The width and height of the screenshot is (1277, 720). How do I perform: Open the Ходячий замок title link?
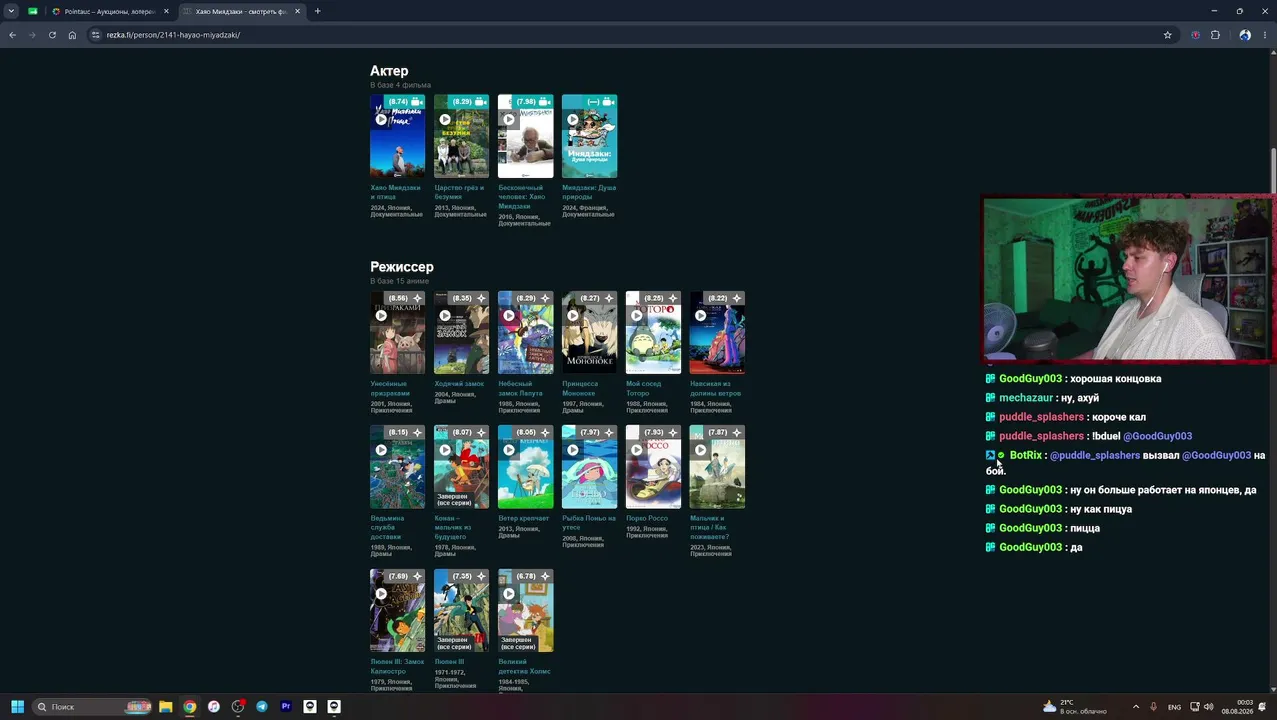click(459, 384)
